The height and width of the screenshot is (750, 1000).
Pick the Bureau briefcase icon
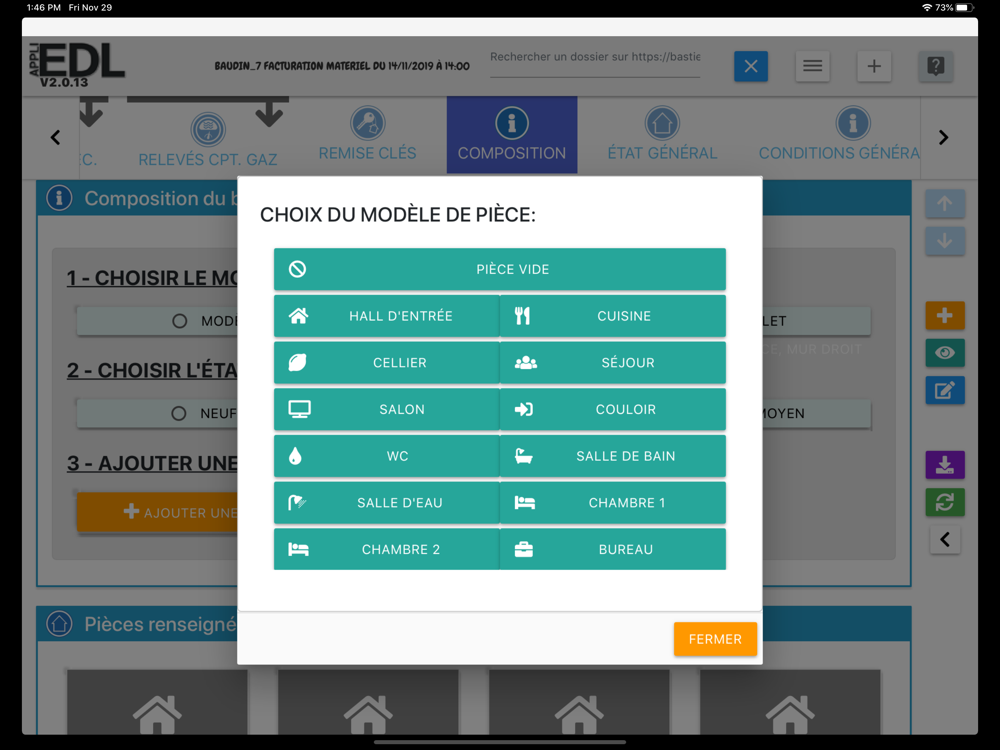524,549
